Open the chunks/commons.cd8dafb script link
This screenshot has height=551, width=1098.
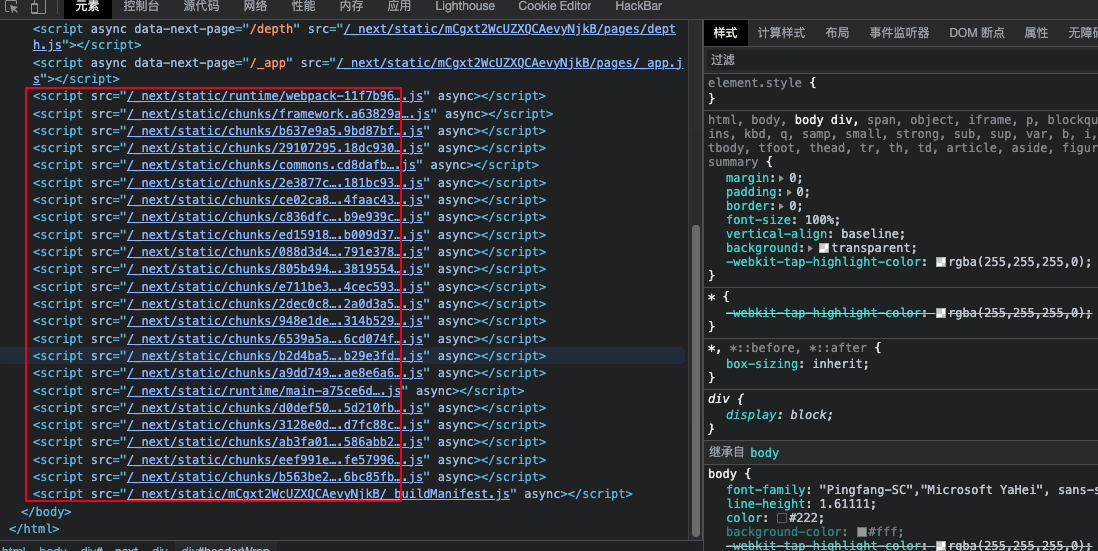point(271,165)
